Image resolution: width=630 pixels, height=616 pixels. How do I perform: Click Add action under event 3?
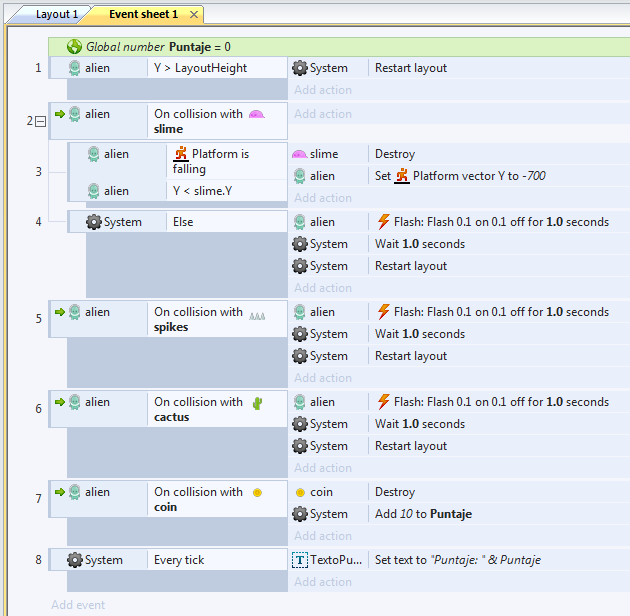tap(323, 198)
